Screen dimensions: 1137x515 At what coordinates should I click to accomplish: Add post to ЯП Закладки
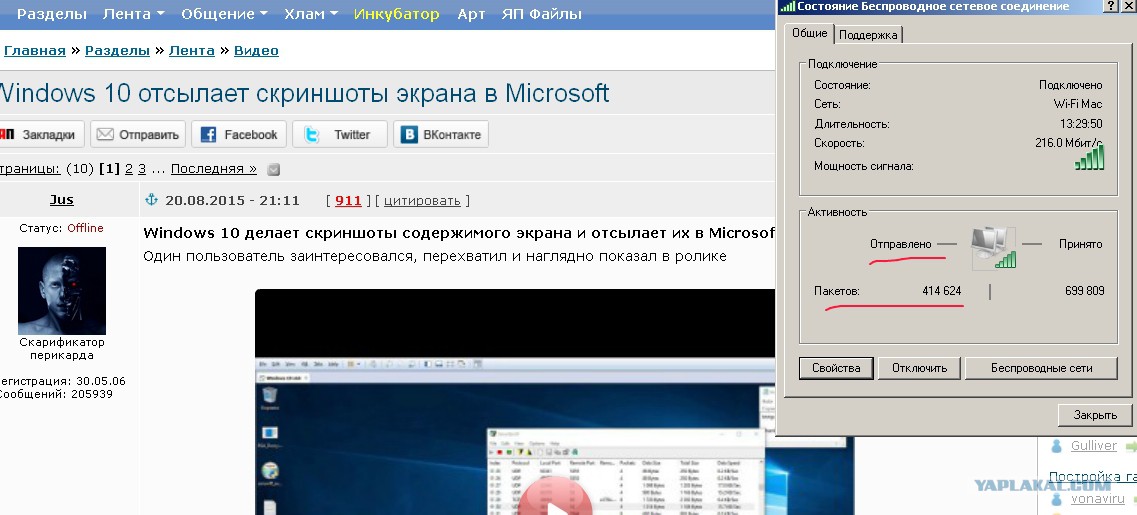41,134
